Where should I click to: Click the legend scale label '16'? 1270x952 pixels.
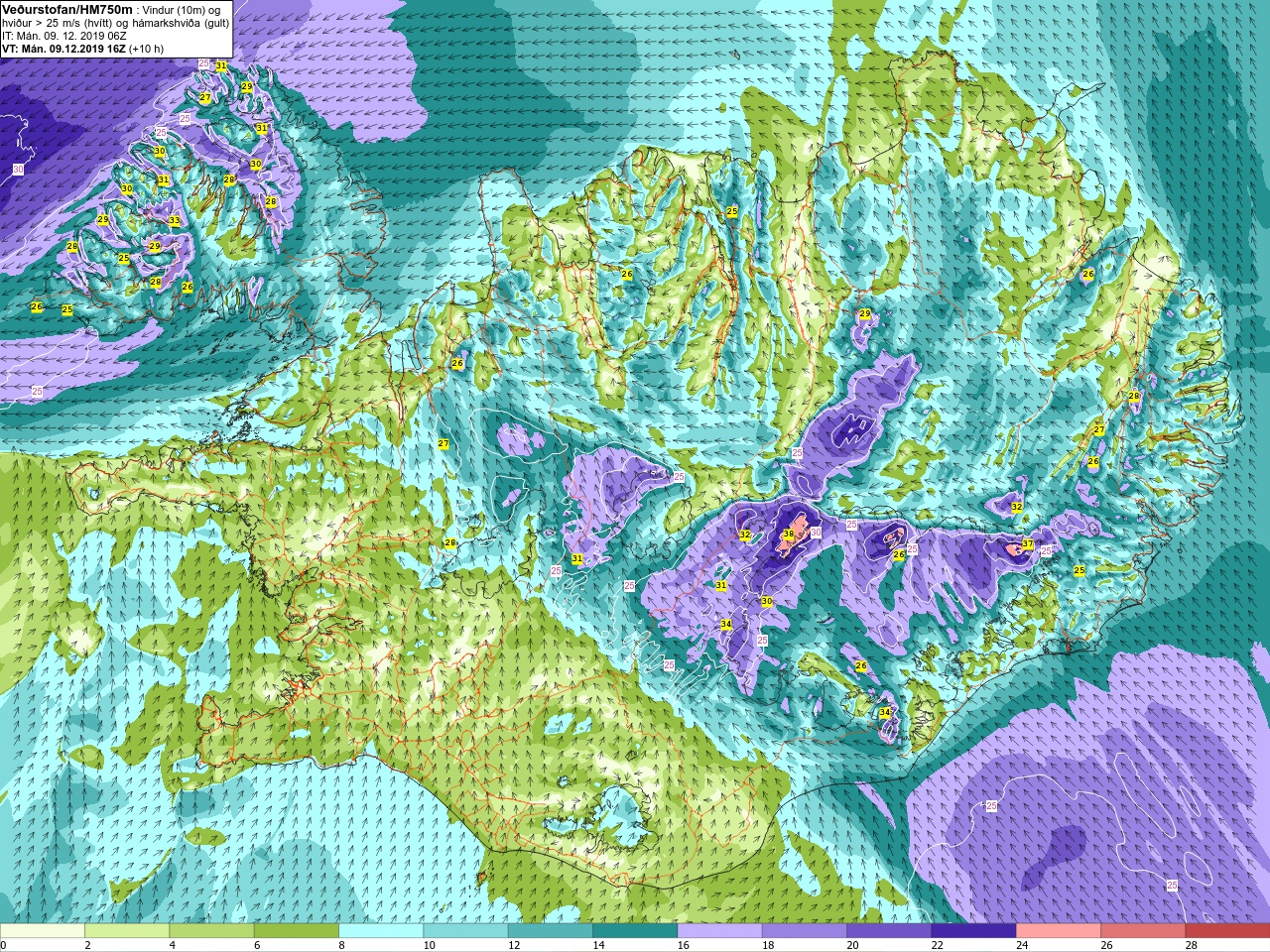tap(684, 945)
